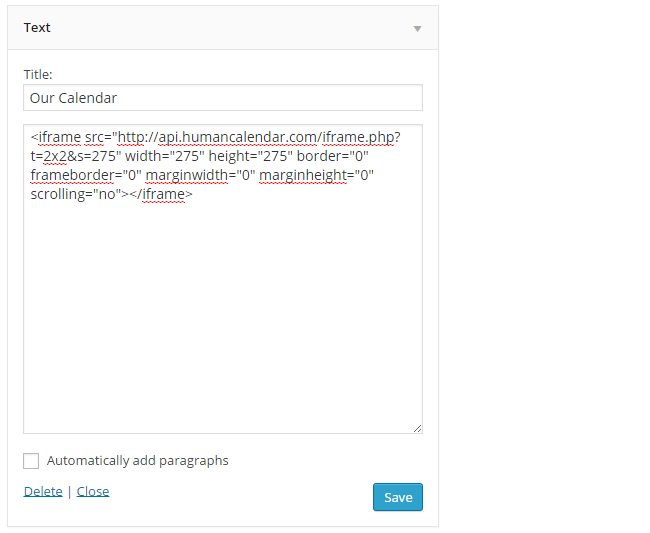Click the height="275" attribute text
650x533 pixels.
250,156
